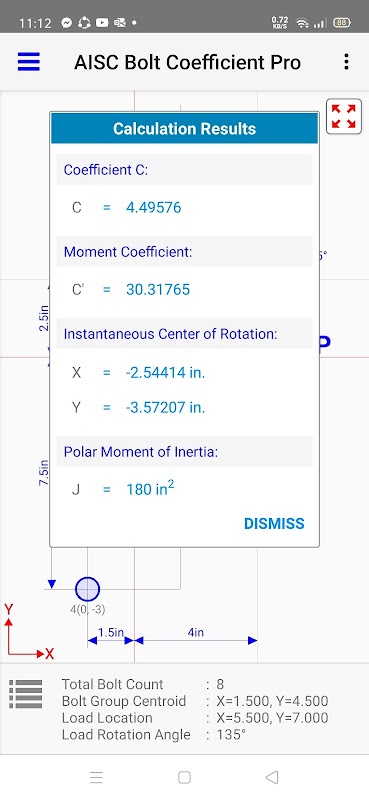The width and height of the screenshot is (369, 800).
Task: Tap the Bolt Group Centroid info row
Action: (x=195, y=701)
